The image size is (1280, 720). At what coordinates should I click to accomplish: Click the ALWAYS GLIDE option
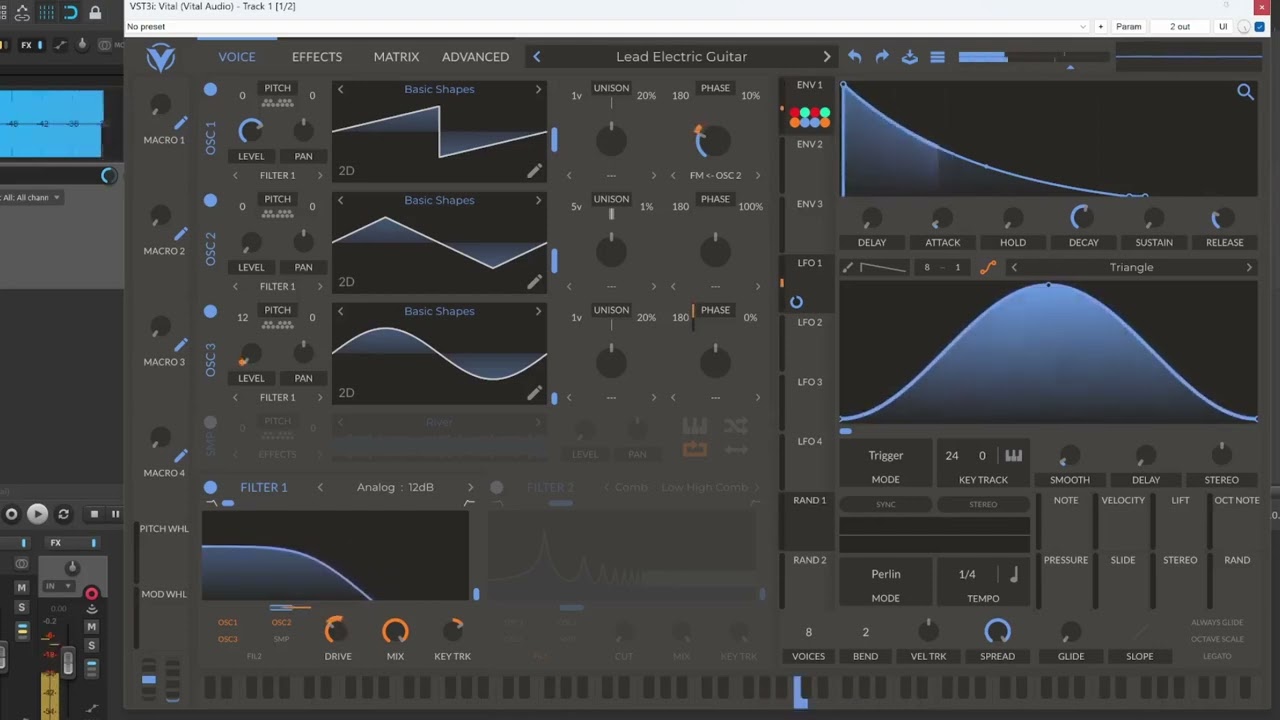(1217, 623)
